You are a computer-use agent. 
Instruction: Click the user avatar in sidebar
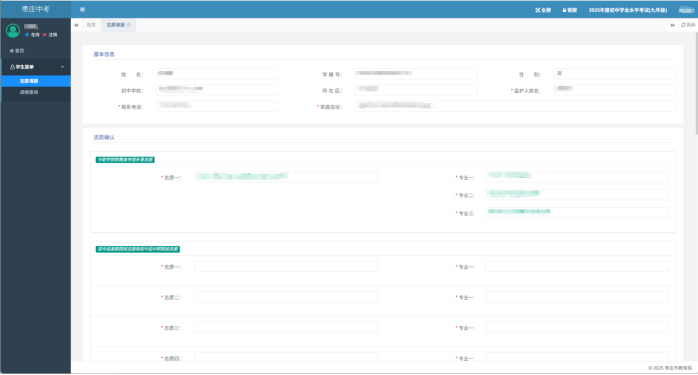pyautogui.click(x=13, y=30)
